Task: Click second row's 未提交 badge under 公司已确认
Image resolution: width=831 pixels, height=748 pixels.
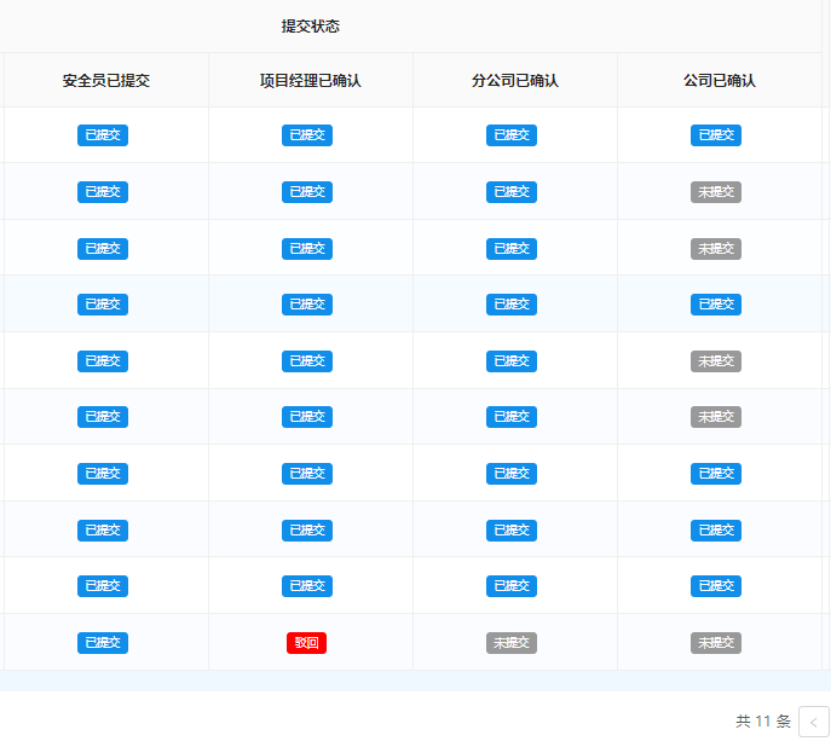Action: tap(715, 192)
